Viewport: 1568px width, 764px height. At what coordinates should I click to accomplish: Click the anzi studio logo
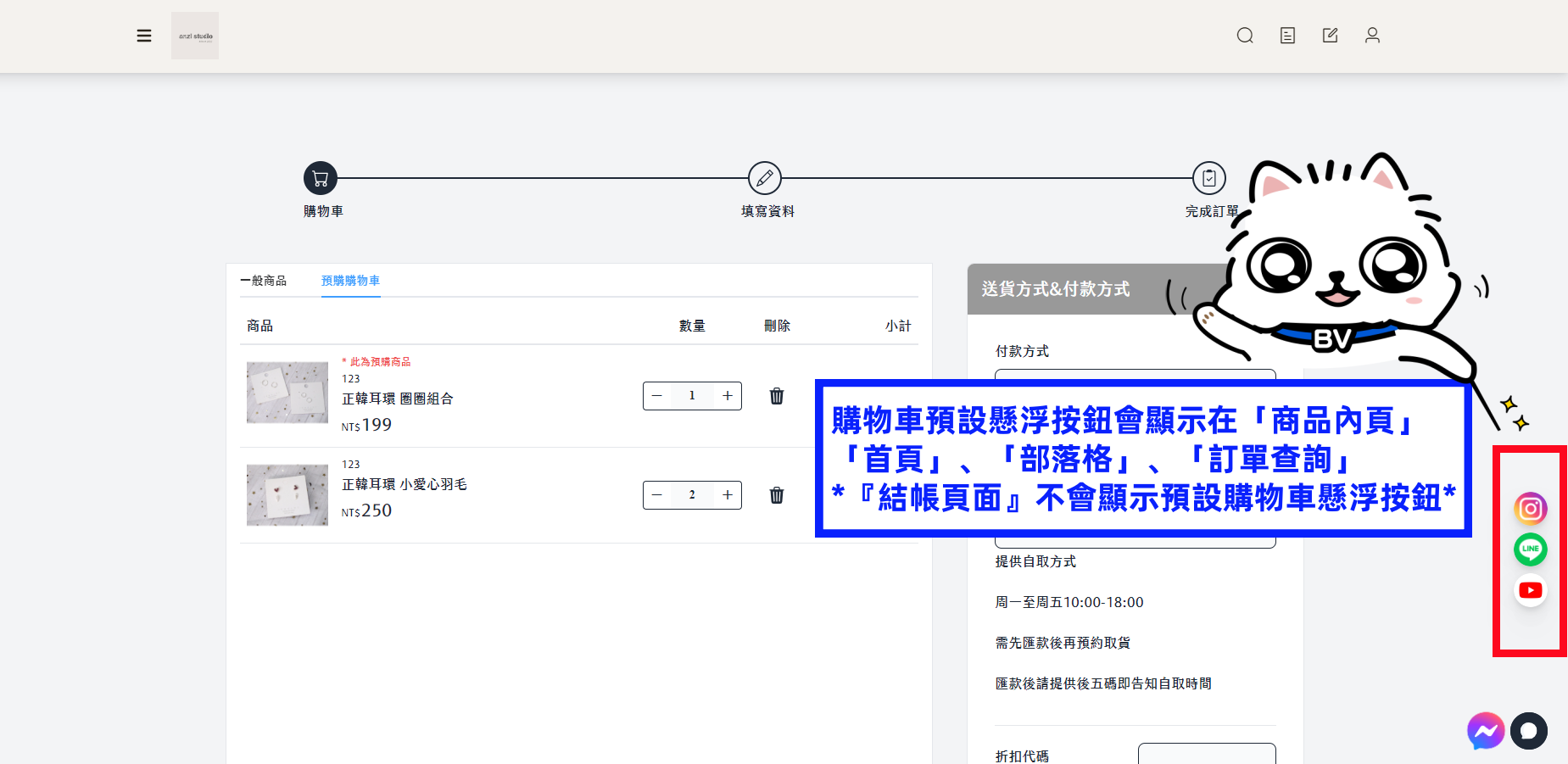coord(195,36)
